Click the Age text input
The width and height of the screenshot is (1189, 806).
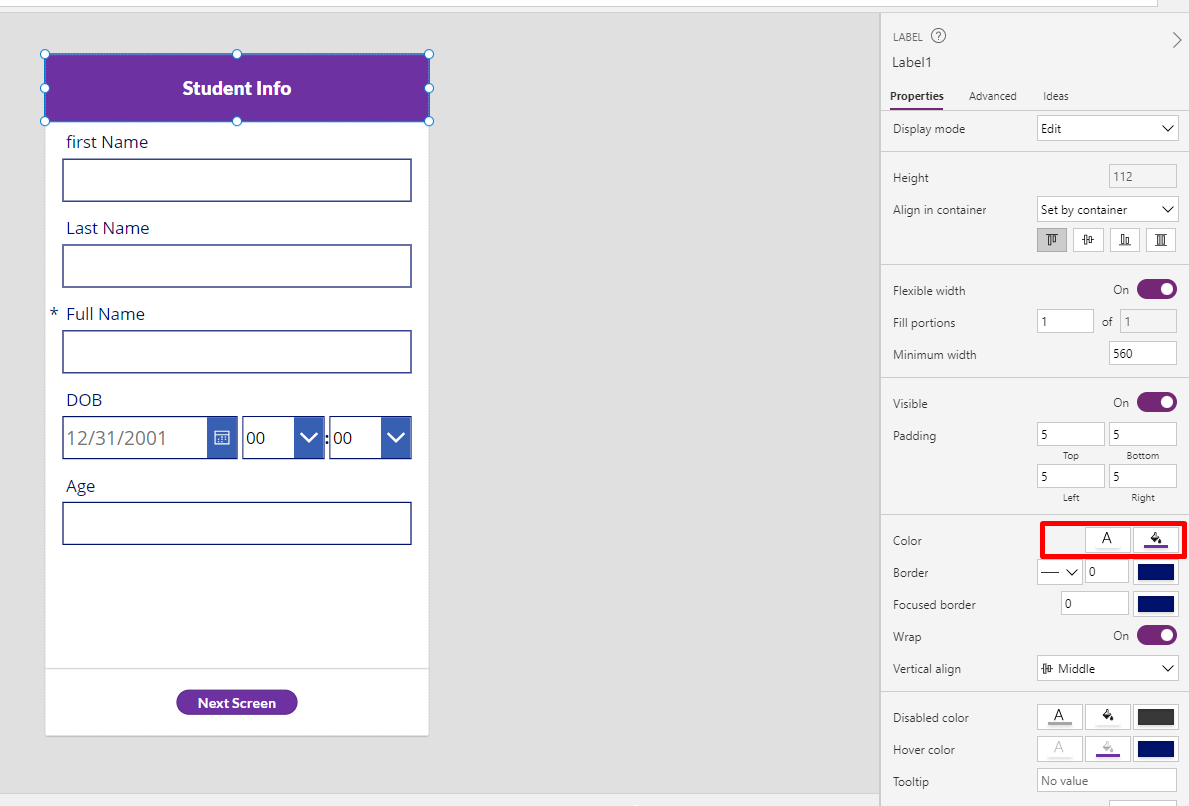click(x=237, y=523)
